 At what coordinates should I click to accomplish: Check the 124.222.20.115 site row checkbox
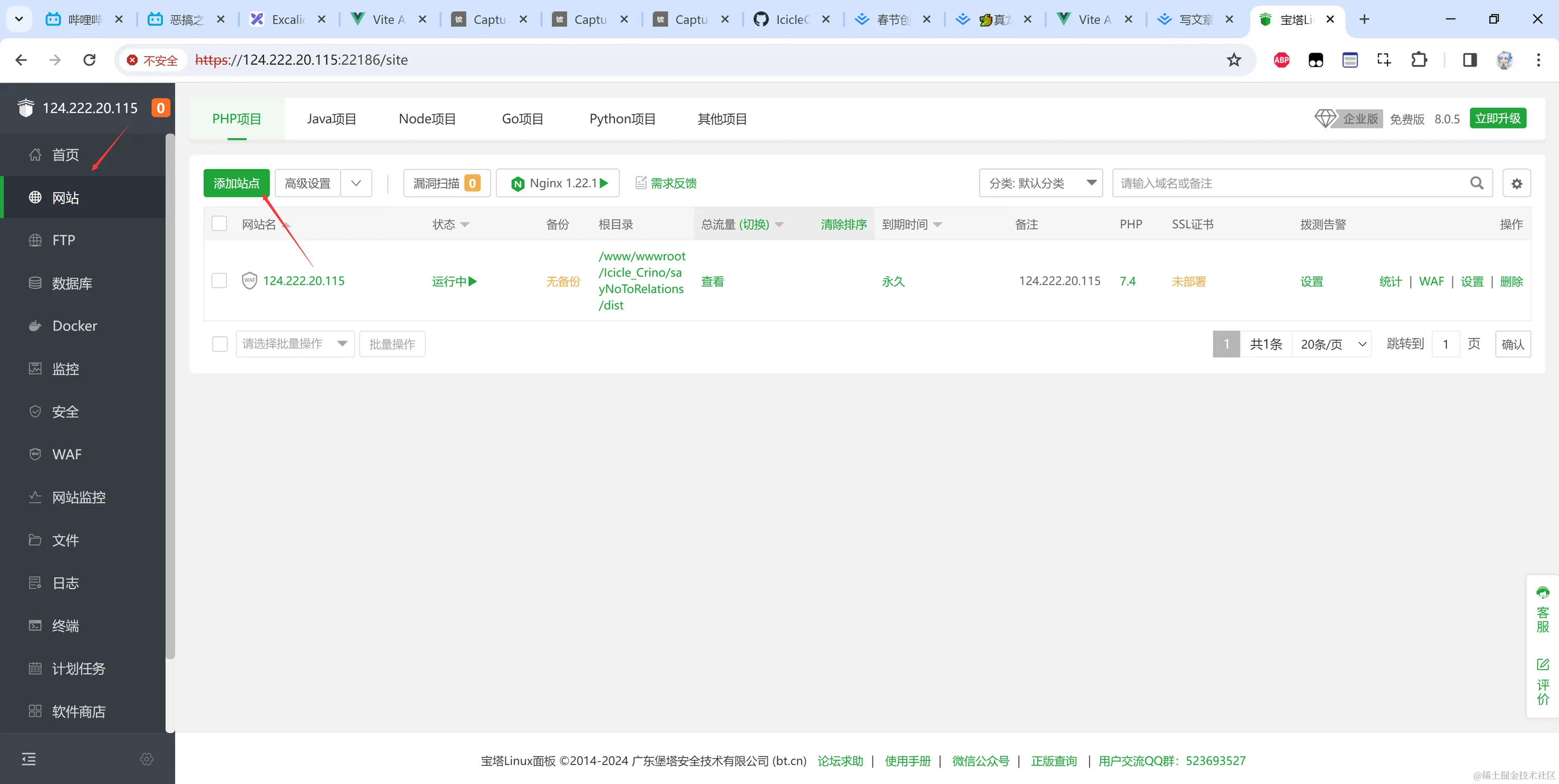click(219, 281)
